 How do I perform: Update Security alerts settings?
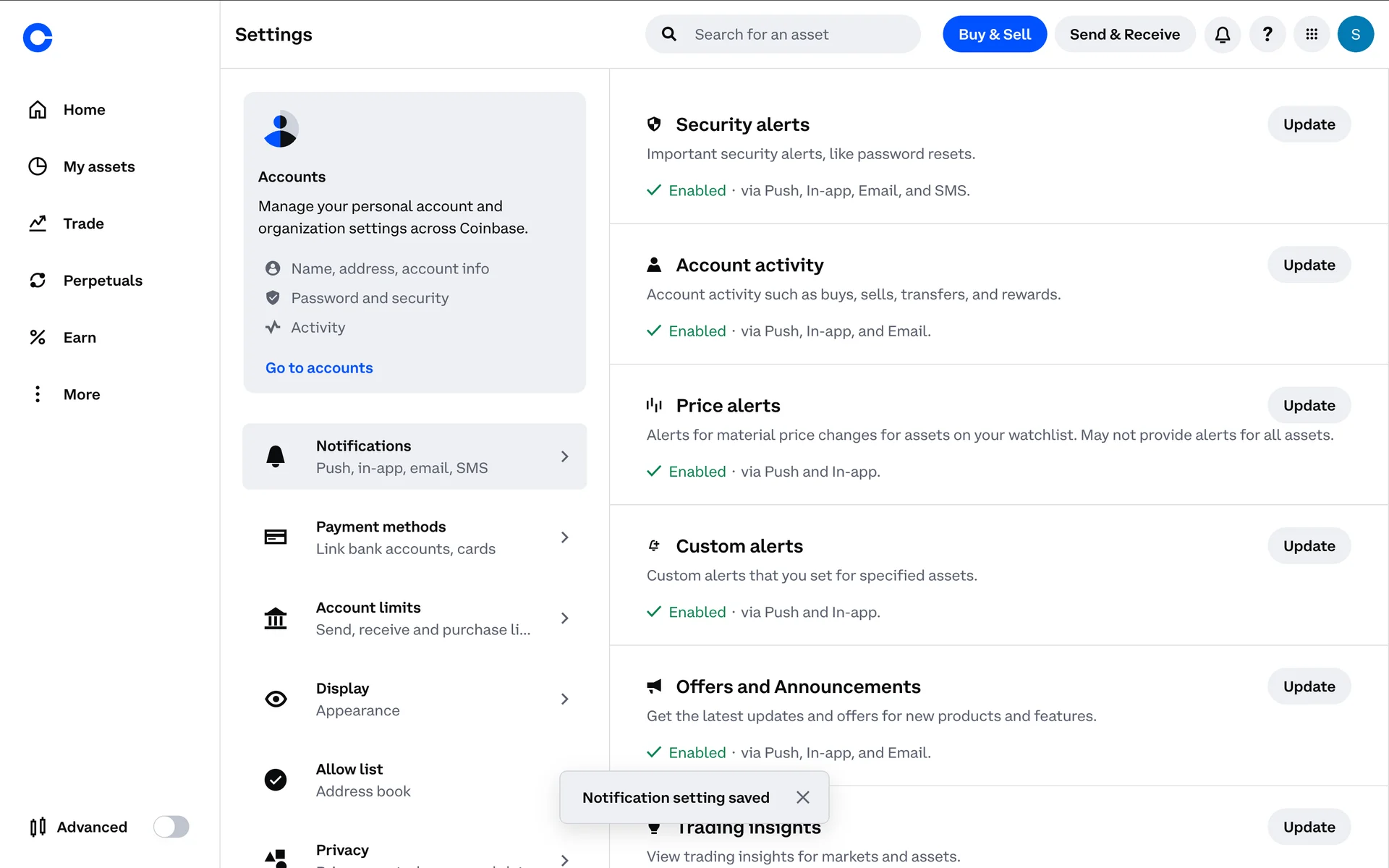(1309, 124)
